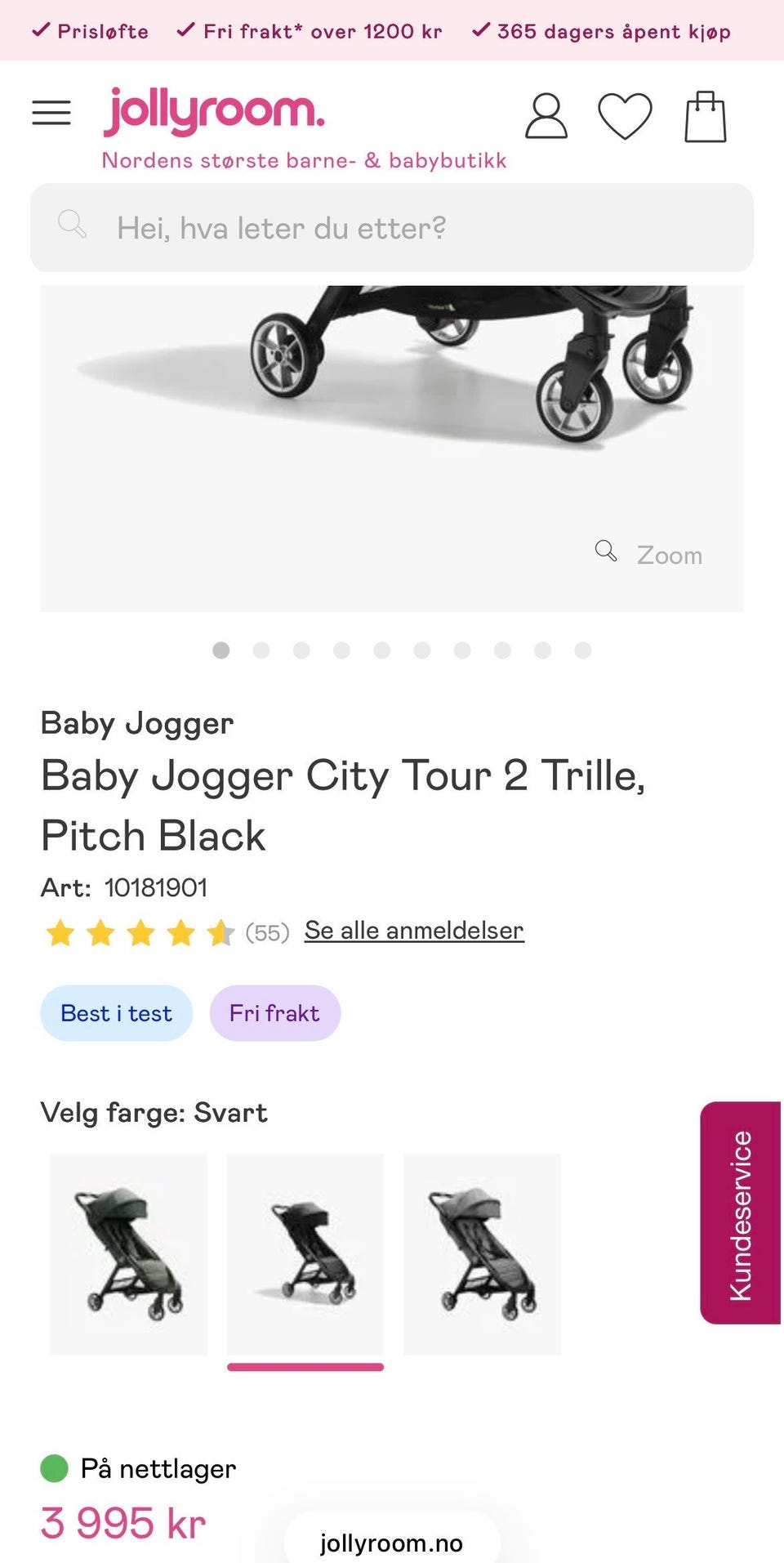Open the wishlist heart icon

[625, 116]
